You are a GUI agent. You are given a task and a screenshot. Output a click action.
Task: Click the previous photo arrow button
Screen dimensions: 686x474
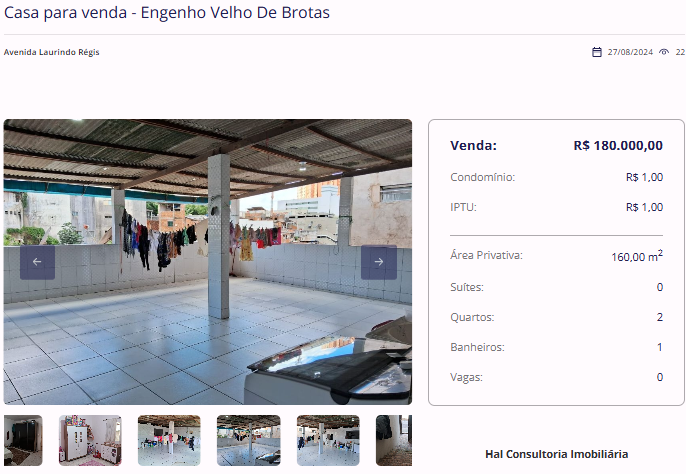tap(37, 262)
